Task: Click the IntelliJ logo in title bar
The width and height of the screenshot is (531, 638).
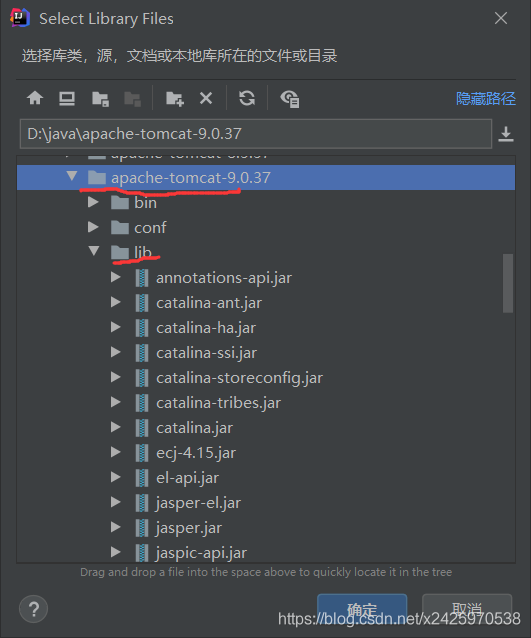Action: [20, 18]
